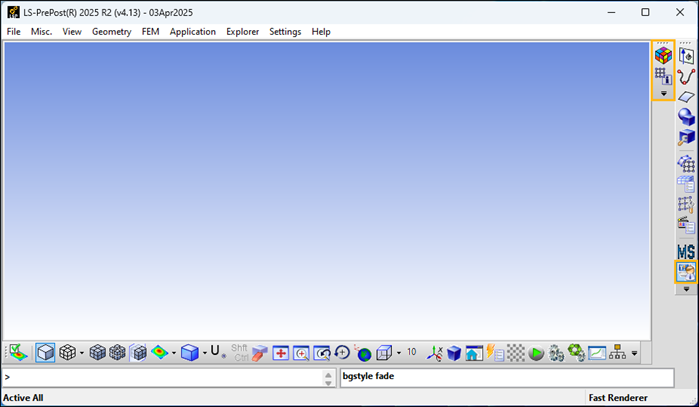Open the Solid tool (sphere and cube)

[687, 117]
